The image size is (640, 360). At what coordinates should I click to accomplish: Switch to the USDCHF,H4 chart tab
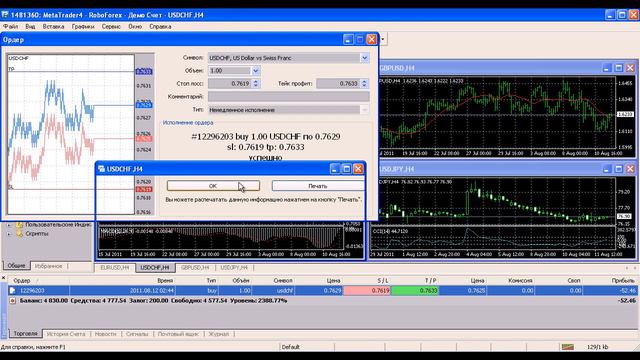tap(155, 268)
